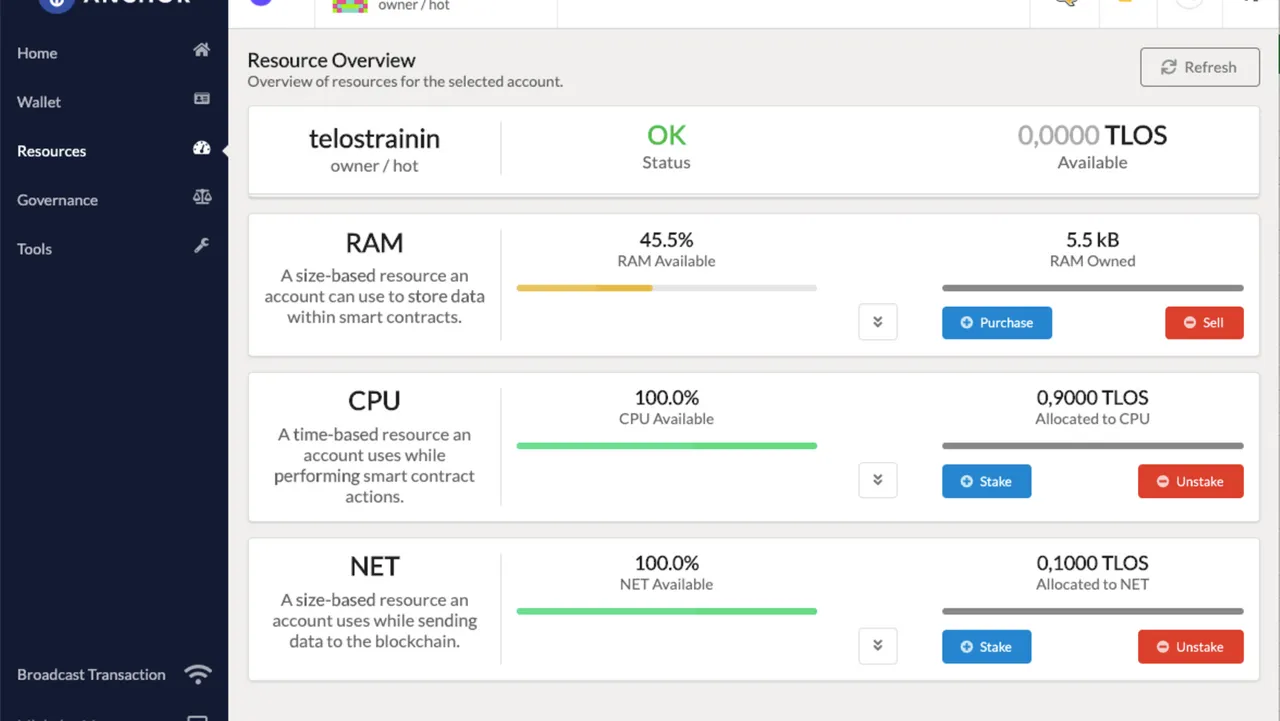Stake TLOS to CPU
This screenshot has height=721, width=1280.
tap(986, 481)
